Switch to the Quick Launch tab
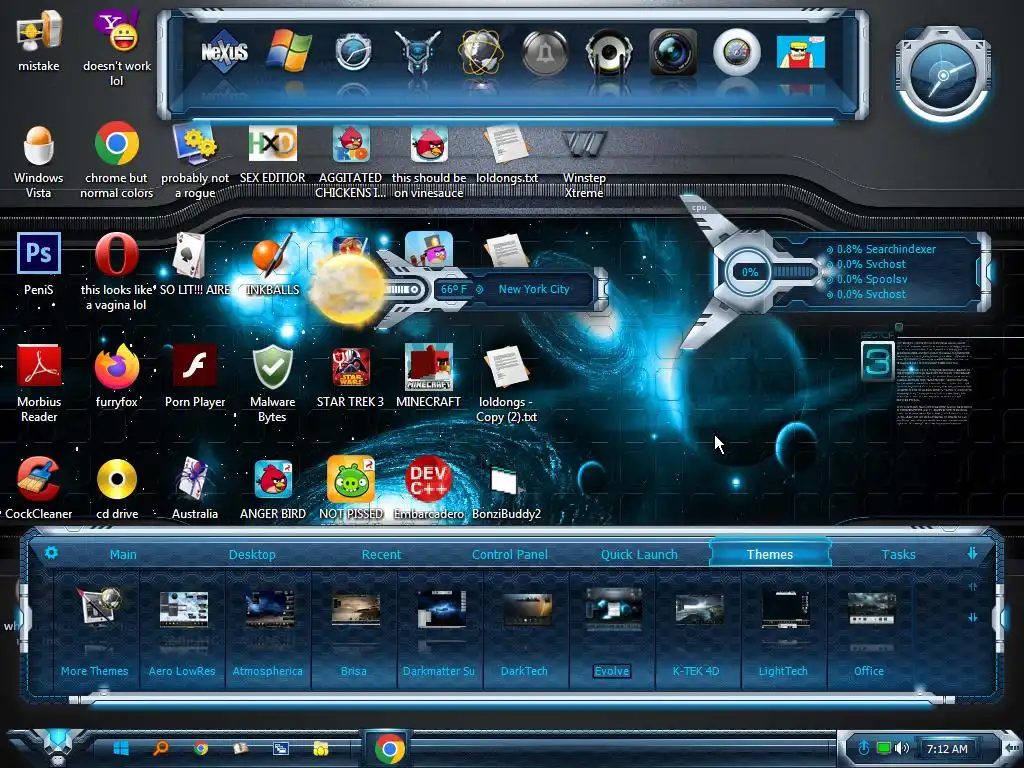The width and height of the screenshot is (1024, 768). 639,554
